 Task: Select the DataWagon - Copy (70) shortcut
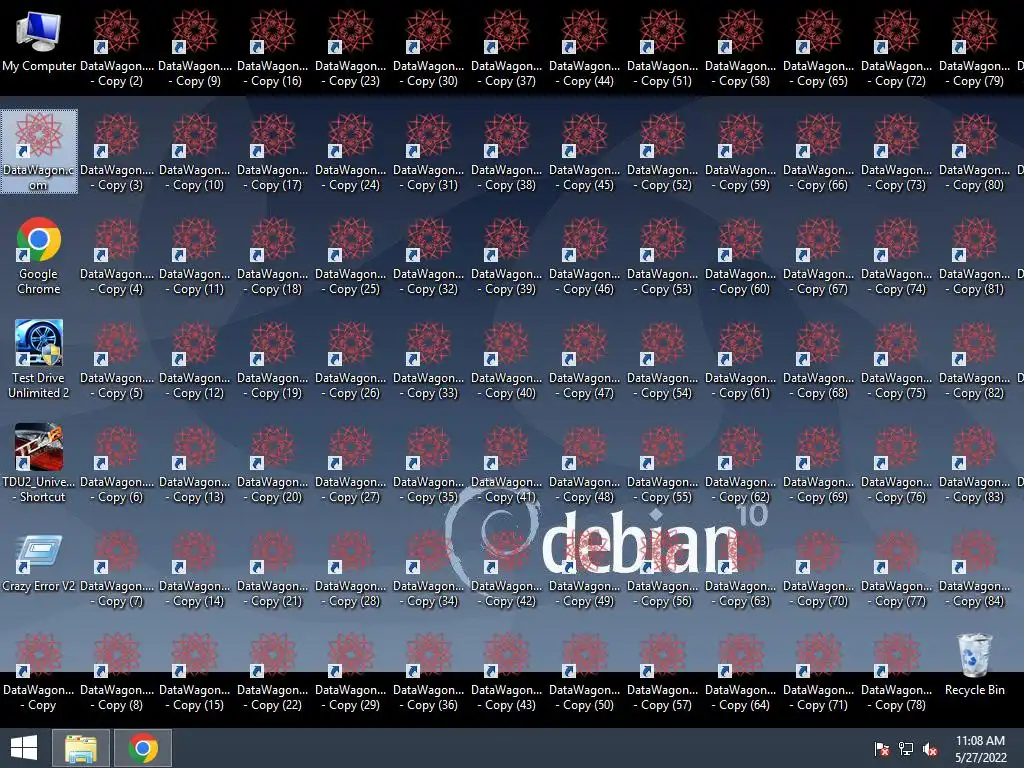(819, 568)
